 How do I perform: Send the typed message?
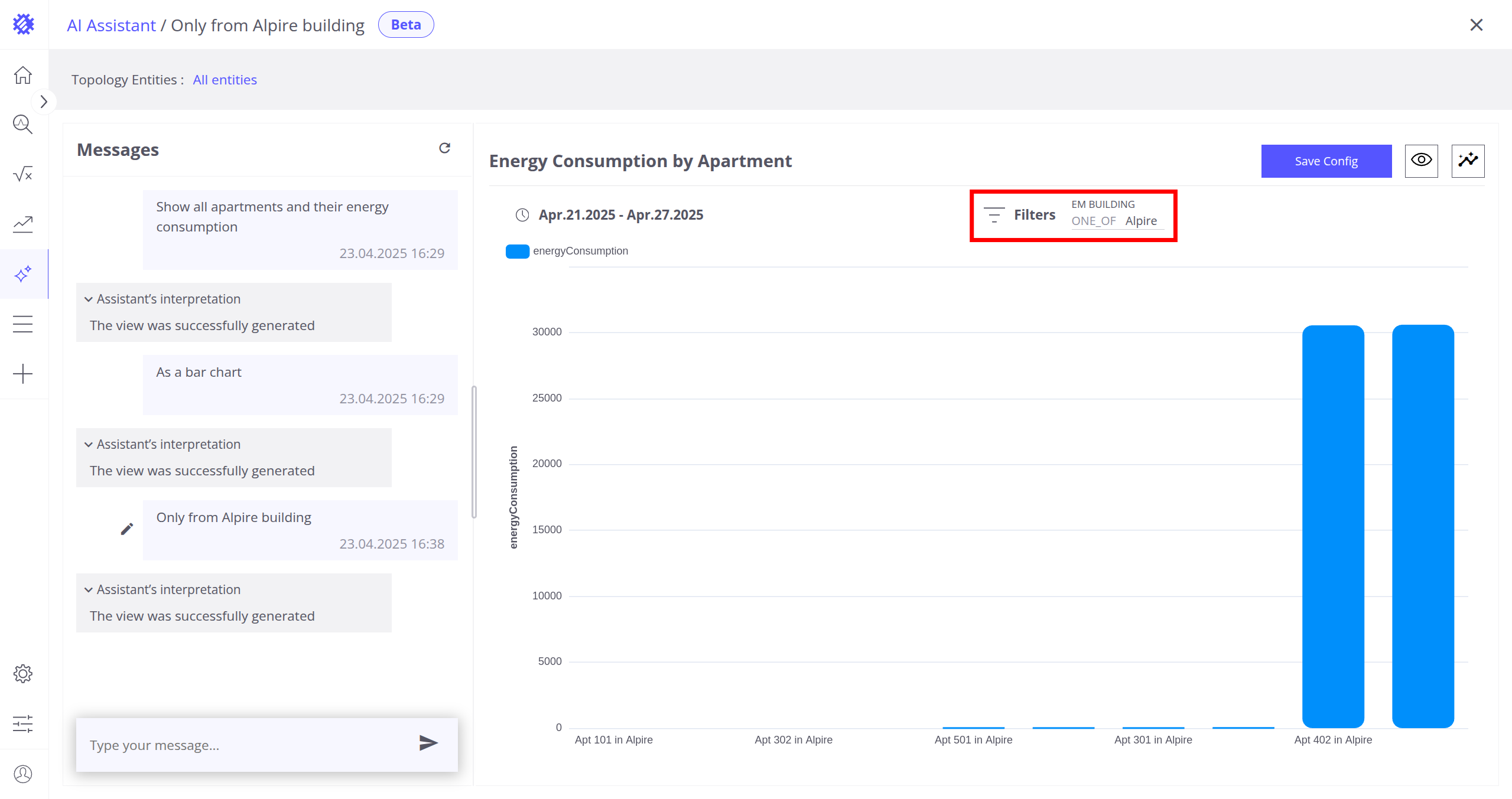click(428, 743)
